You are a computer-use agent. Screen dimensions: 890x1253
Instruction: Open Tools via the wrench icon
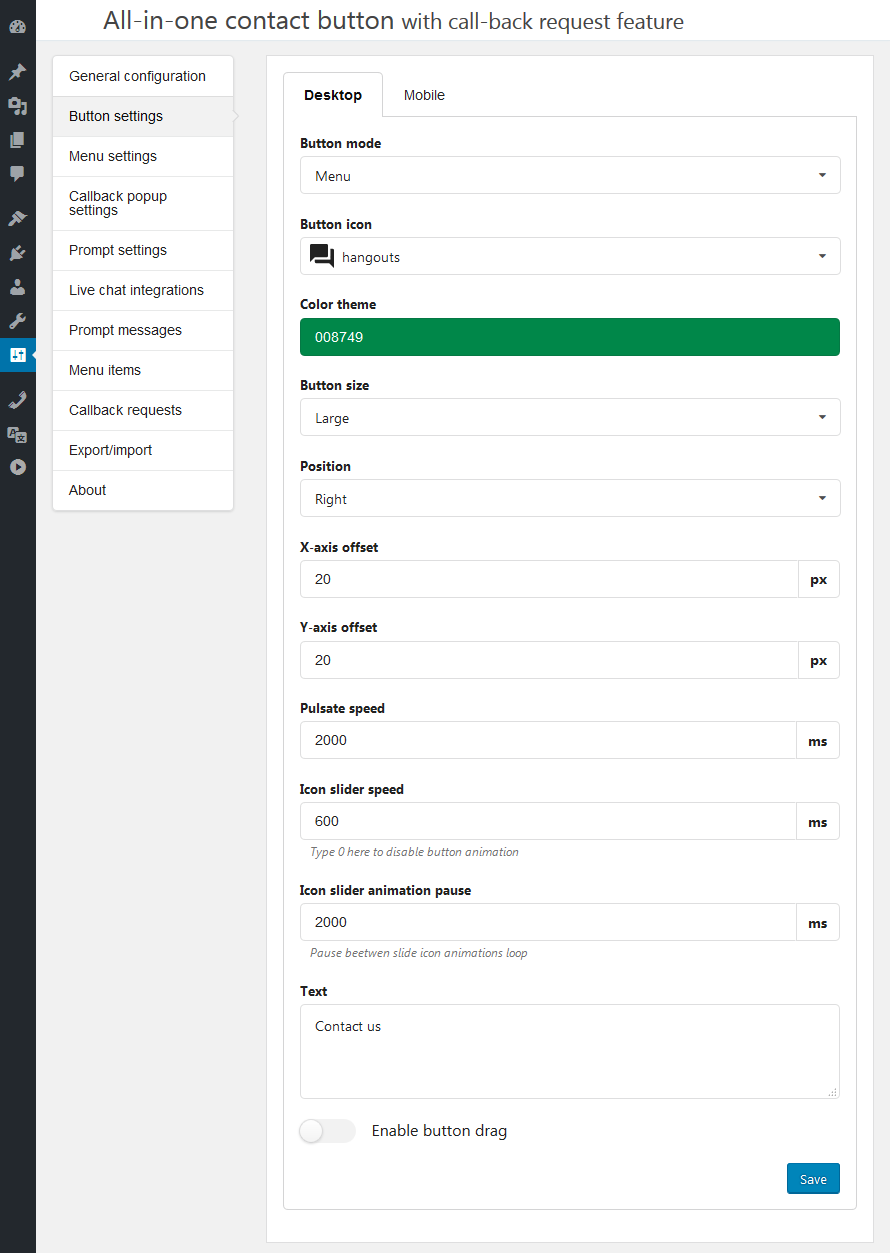(17, 321)
